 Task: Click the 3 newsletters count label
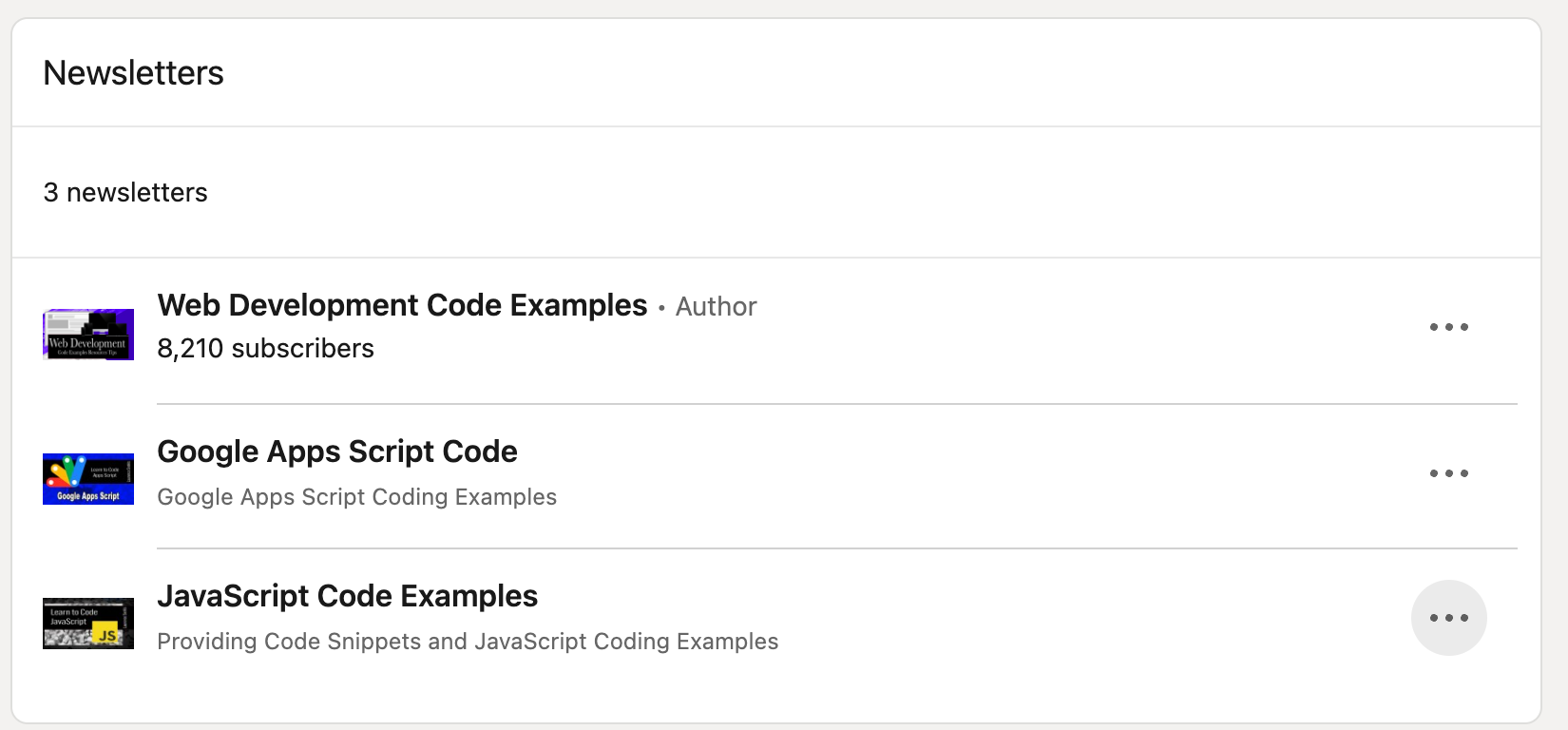click(125, 192)
